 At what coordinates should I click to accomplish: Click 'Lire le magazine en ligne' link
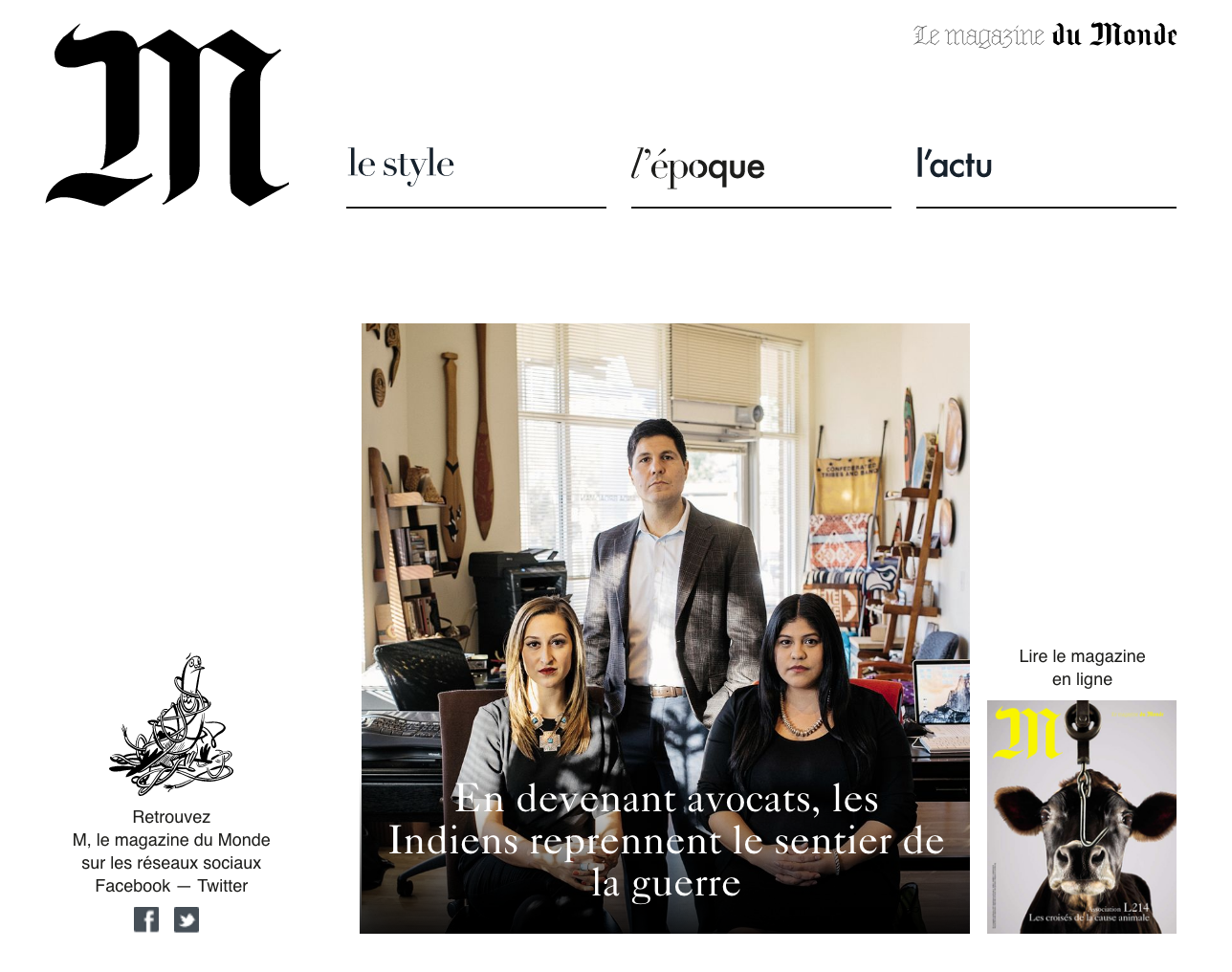(x=1082, y=668)
